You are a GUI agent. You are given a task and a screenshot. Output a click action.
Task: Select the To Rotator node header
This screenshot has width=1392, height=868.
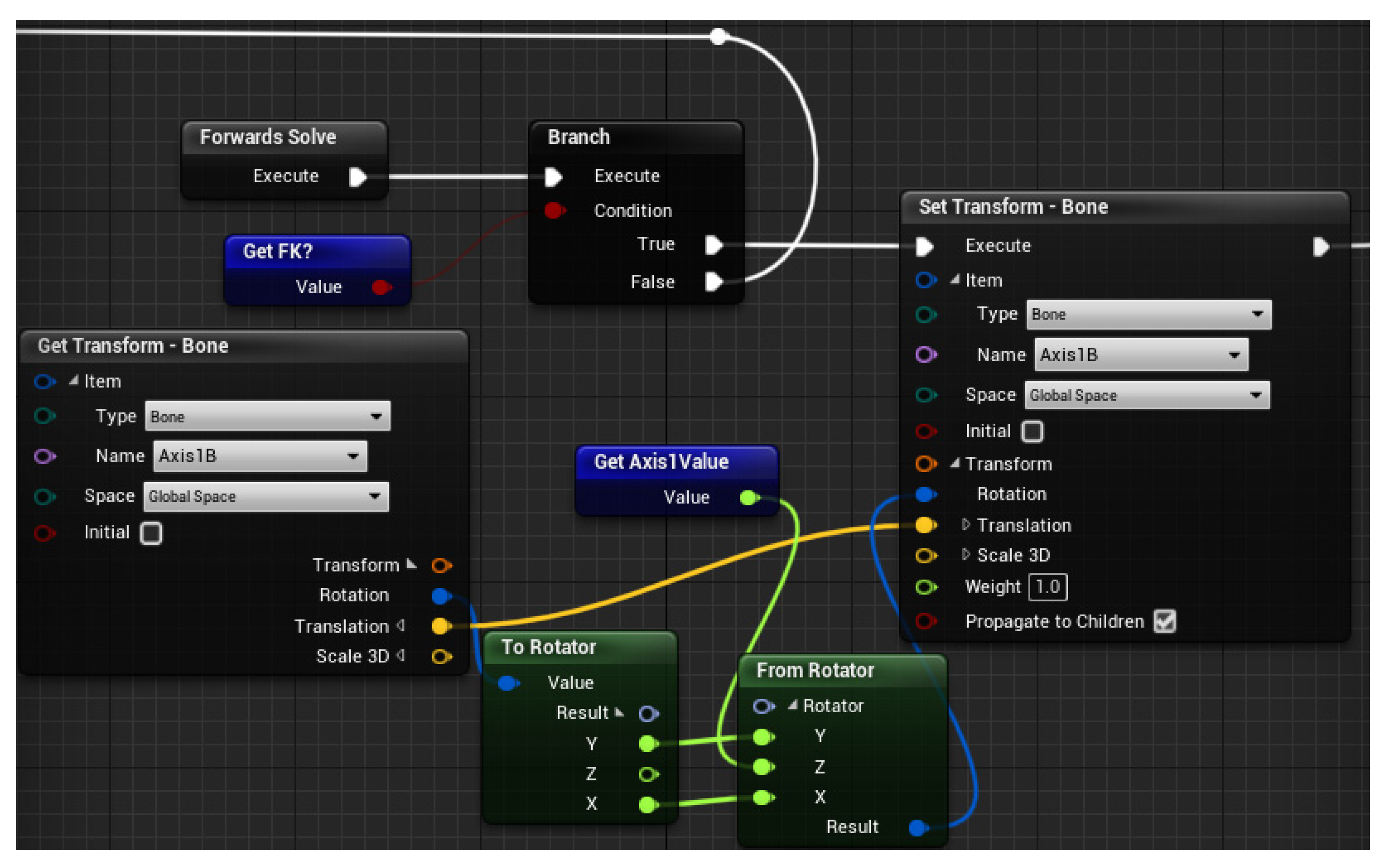pos(549,647)
